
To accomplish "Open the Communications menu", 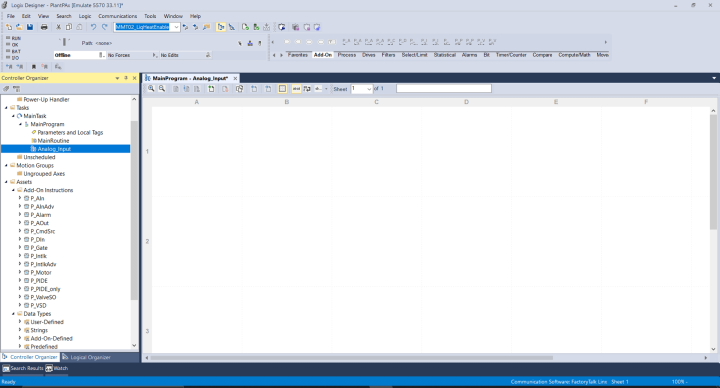I will (118, 16).
